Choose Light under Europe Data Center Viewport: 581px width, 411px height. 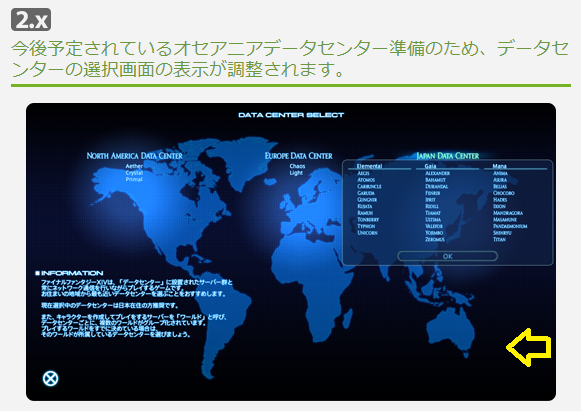point(296,173)
